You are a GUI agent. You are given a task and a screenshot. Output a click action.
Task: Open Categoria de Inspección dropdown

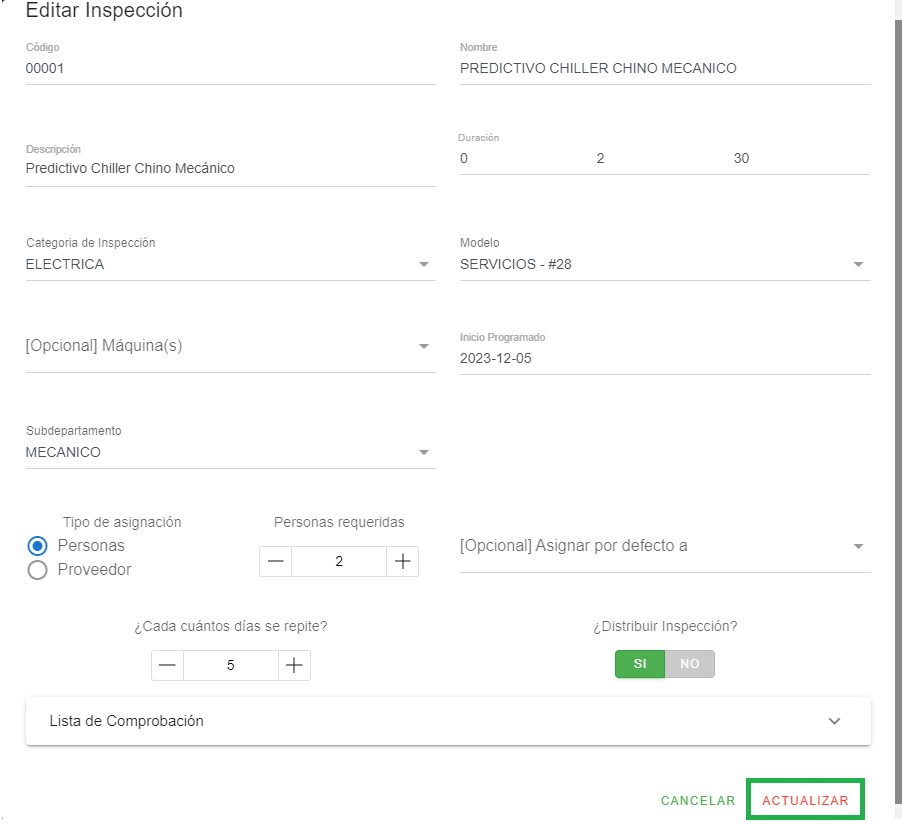[230, 265]
